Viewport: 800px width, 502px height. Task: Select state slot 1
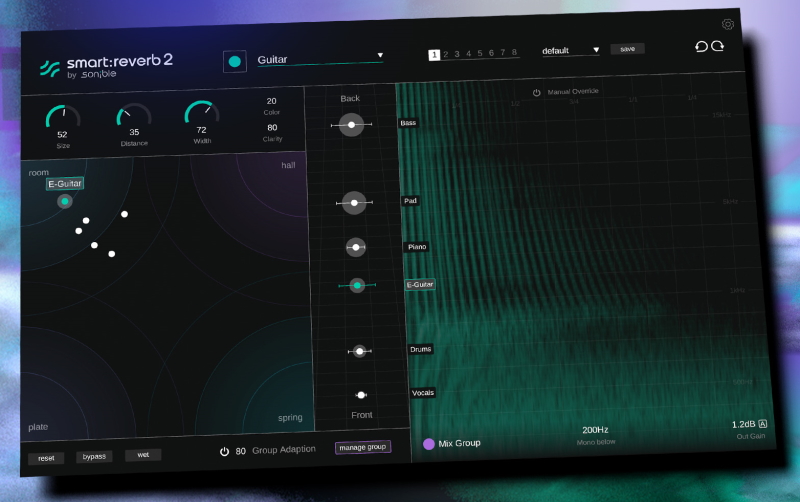(x=434, y=55)
